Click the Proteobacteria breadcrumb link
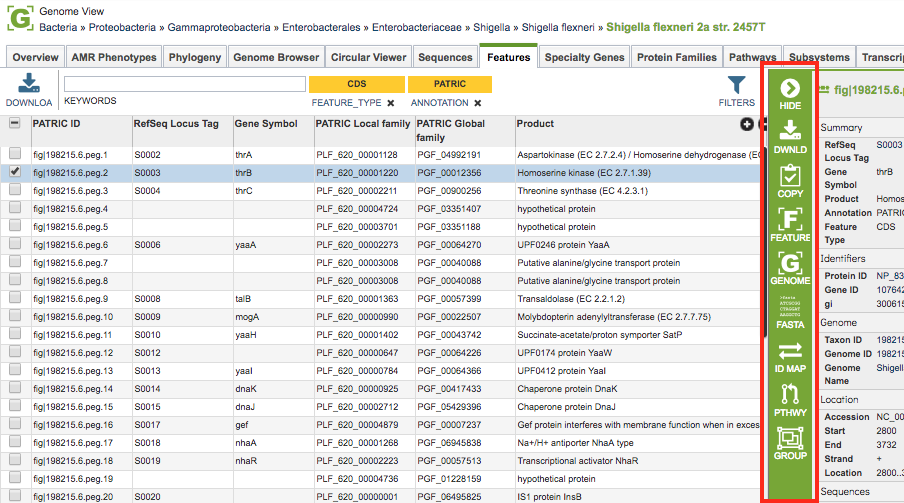 (122, 27)
